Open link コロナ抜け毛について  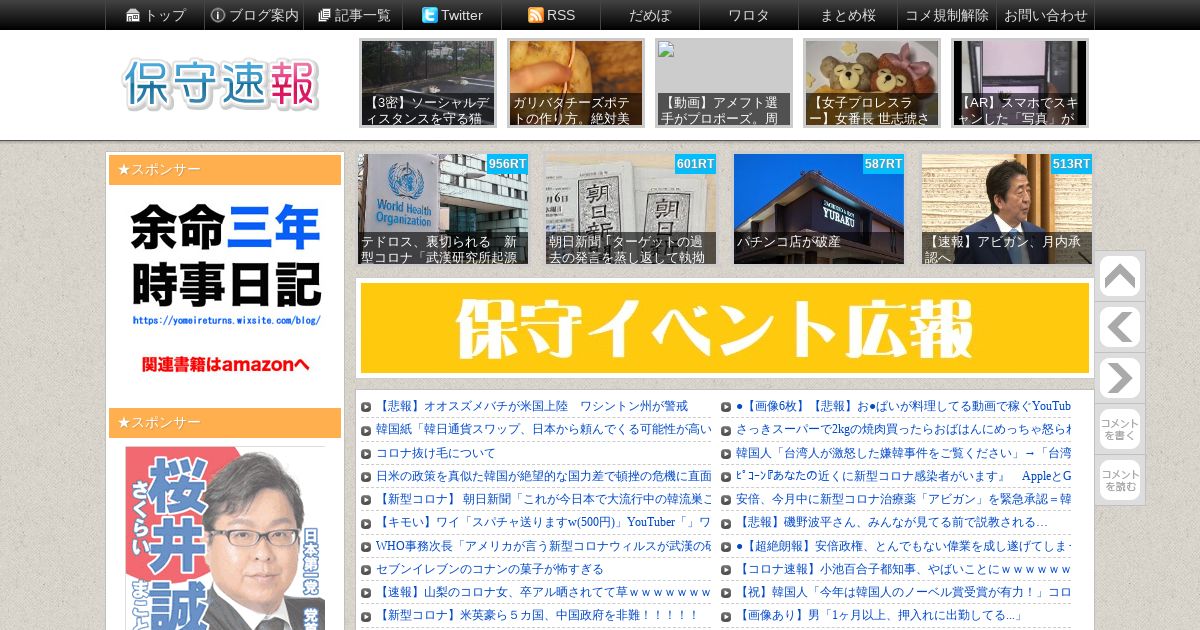[435, 453]
